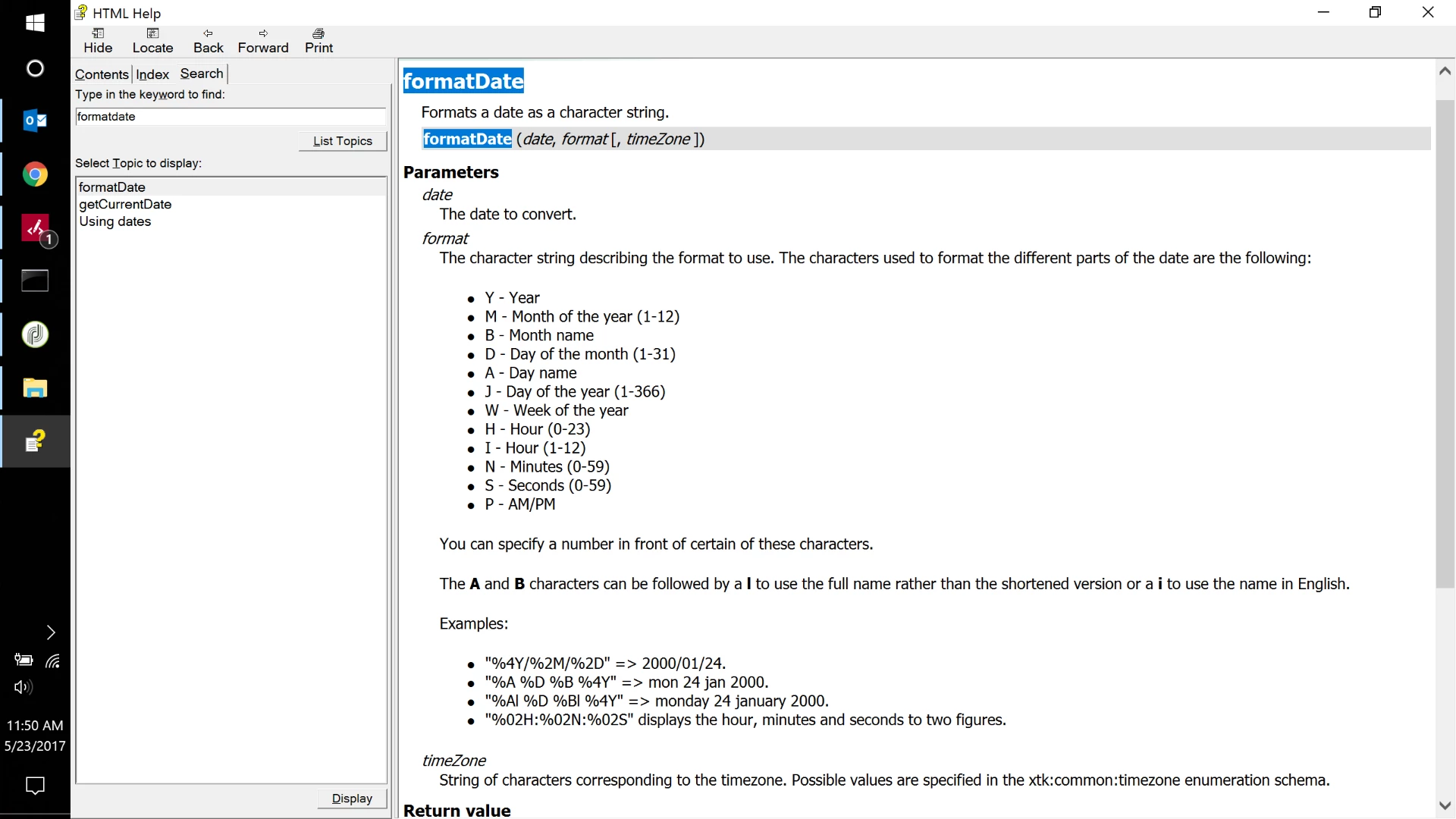Switch to the Contents tab
The height and width of the screenshot is (819, 1456).
102,74
